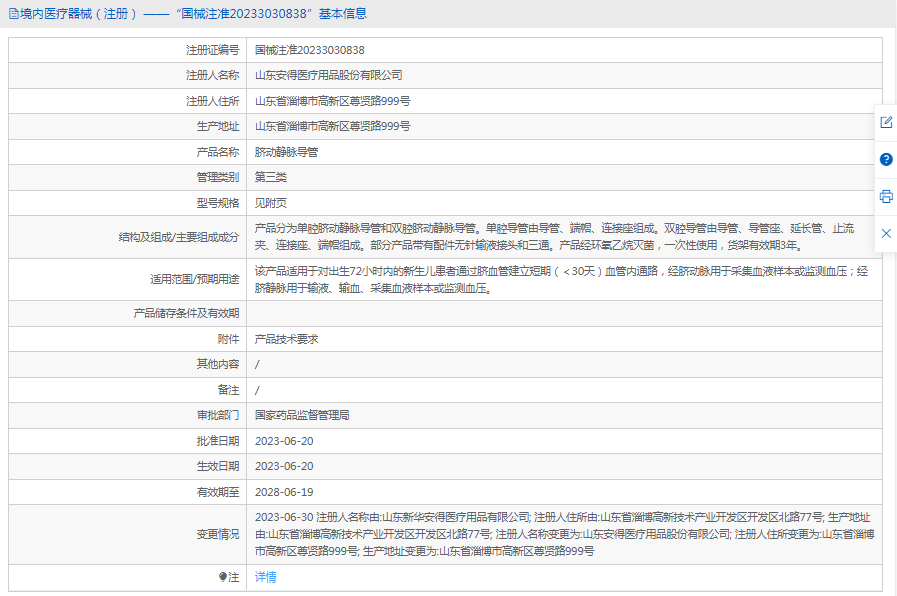The image size is (897, 596).
Task: Click the document icon in page title
Action: click(x=14, y=14)
